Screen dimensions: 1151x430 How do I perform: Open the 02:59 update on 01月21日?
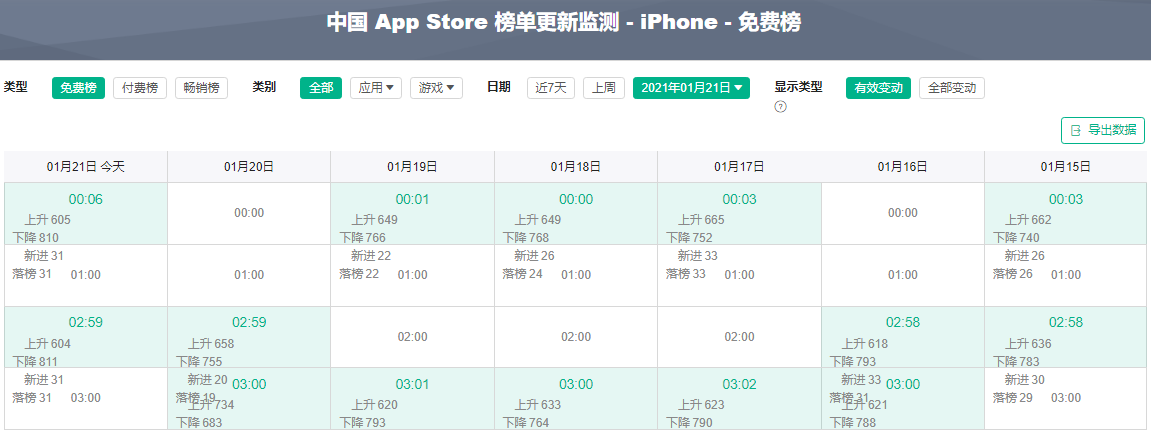point(86,322)
